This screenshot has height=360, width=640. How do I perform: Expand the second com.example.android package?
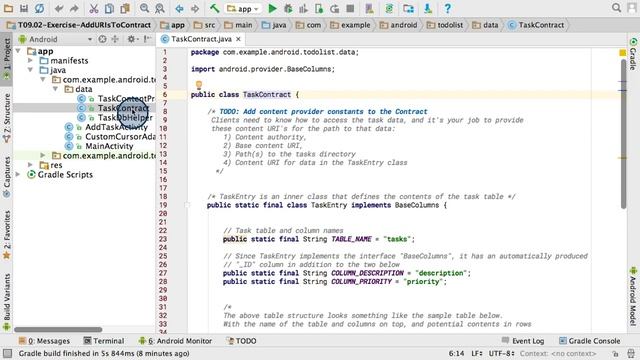click(43, 156)
